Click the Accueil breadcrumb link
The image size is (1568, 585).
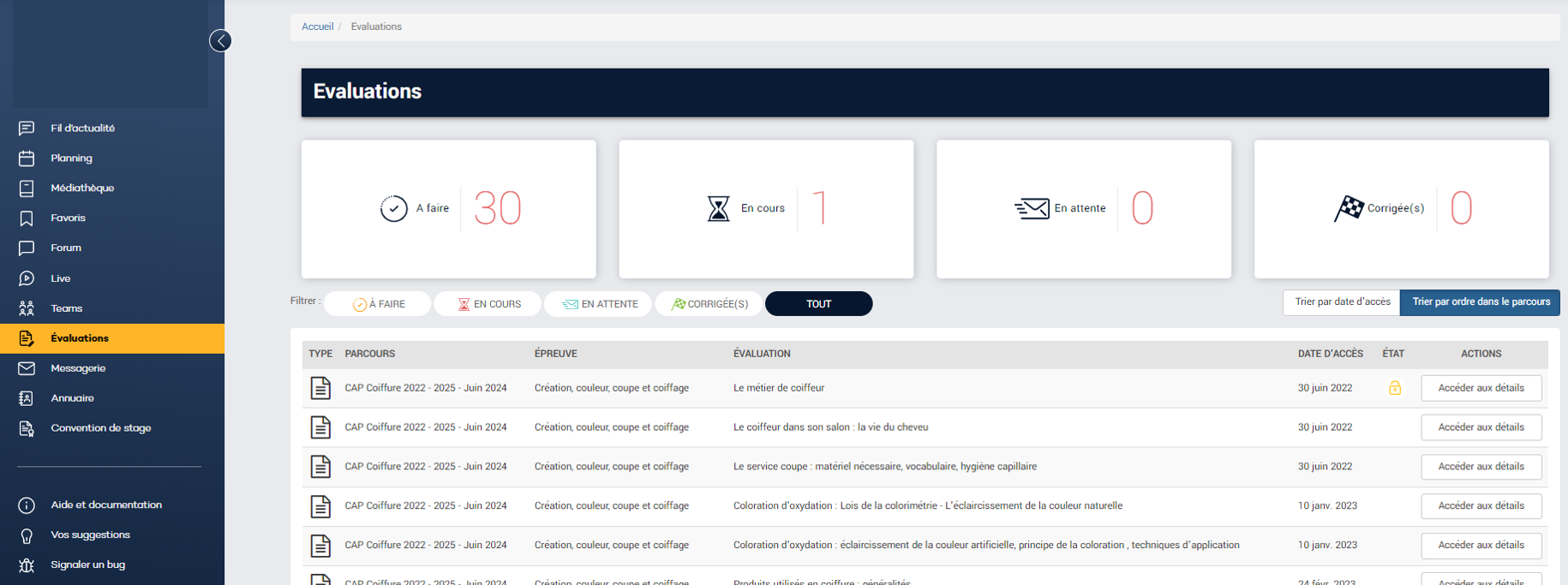(x=317, y=27)
